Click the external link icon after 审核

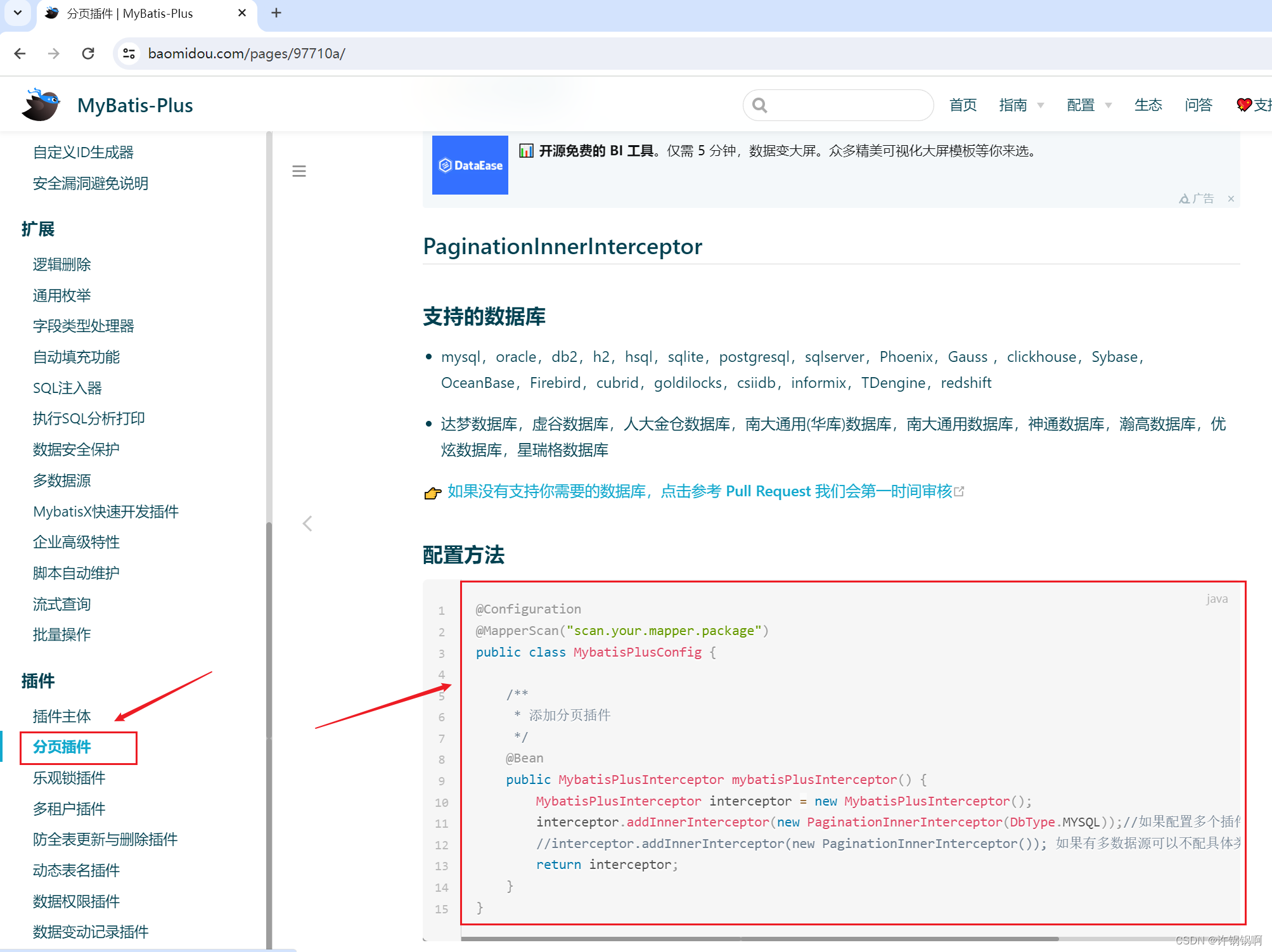point(959,491)
